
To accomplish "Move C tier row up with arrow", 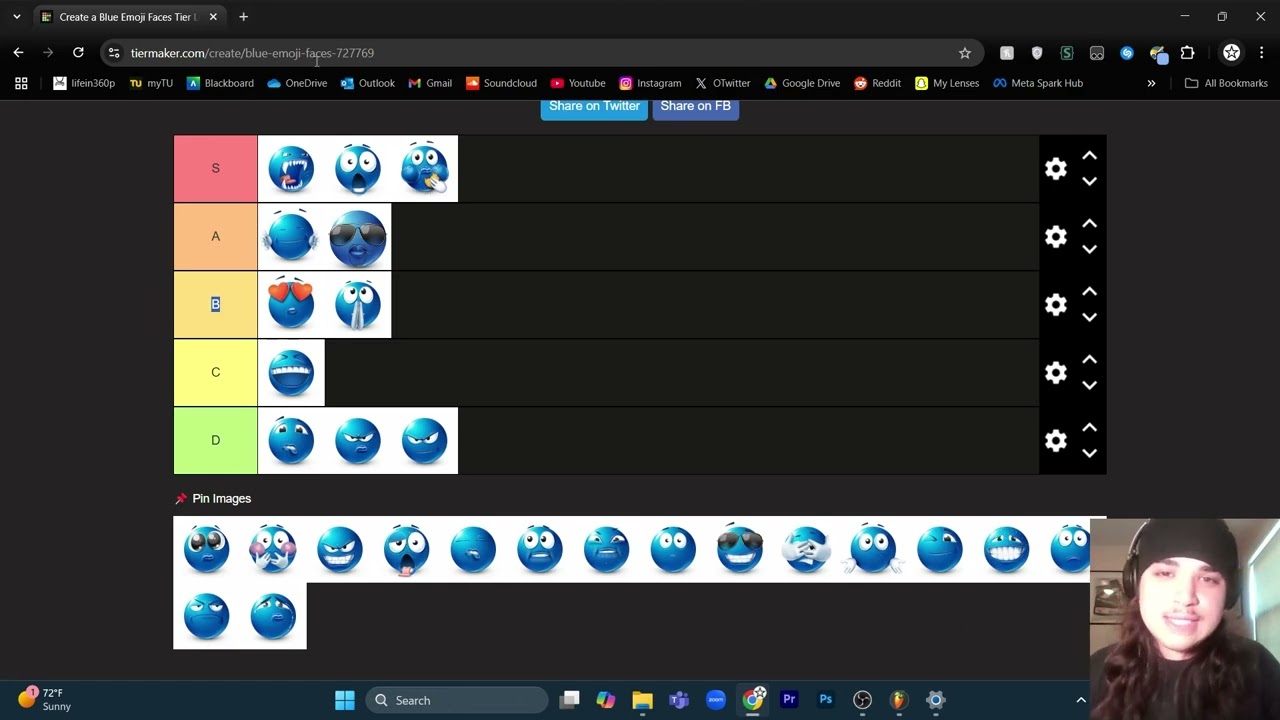I will pos(1089,360).
